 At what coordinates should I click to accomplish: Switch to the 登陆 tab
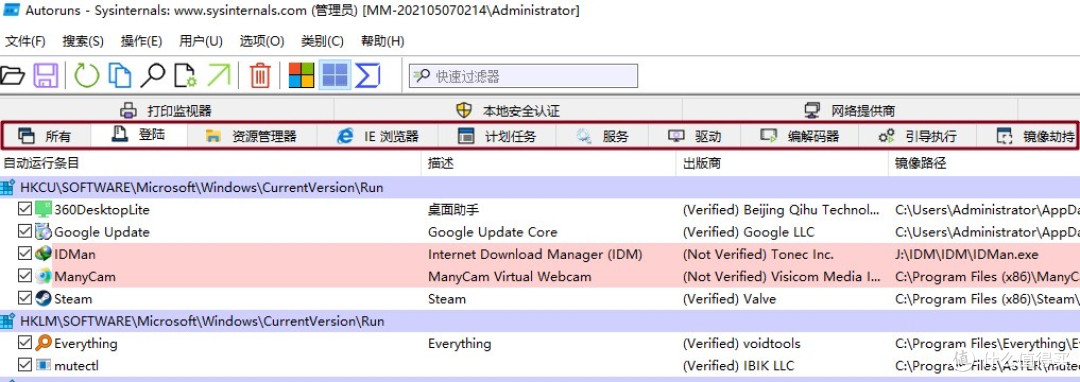click(138, 135)
